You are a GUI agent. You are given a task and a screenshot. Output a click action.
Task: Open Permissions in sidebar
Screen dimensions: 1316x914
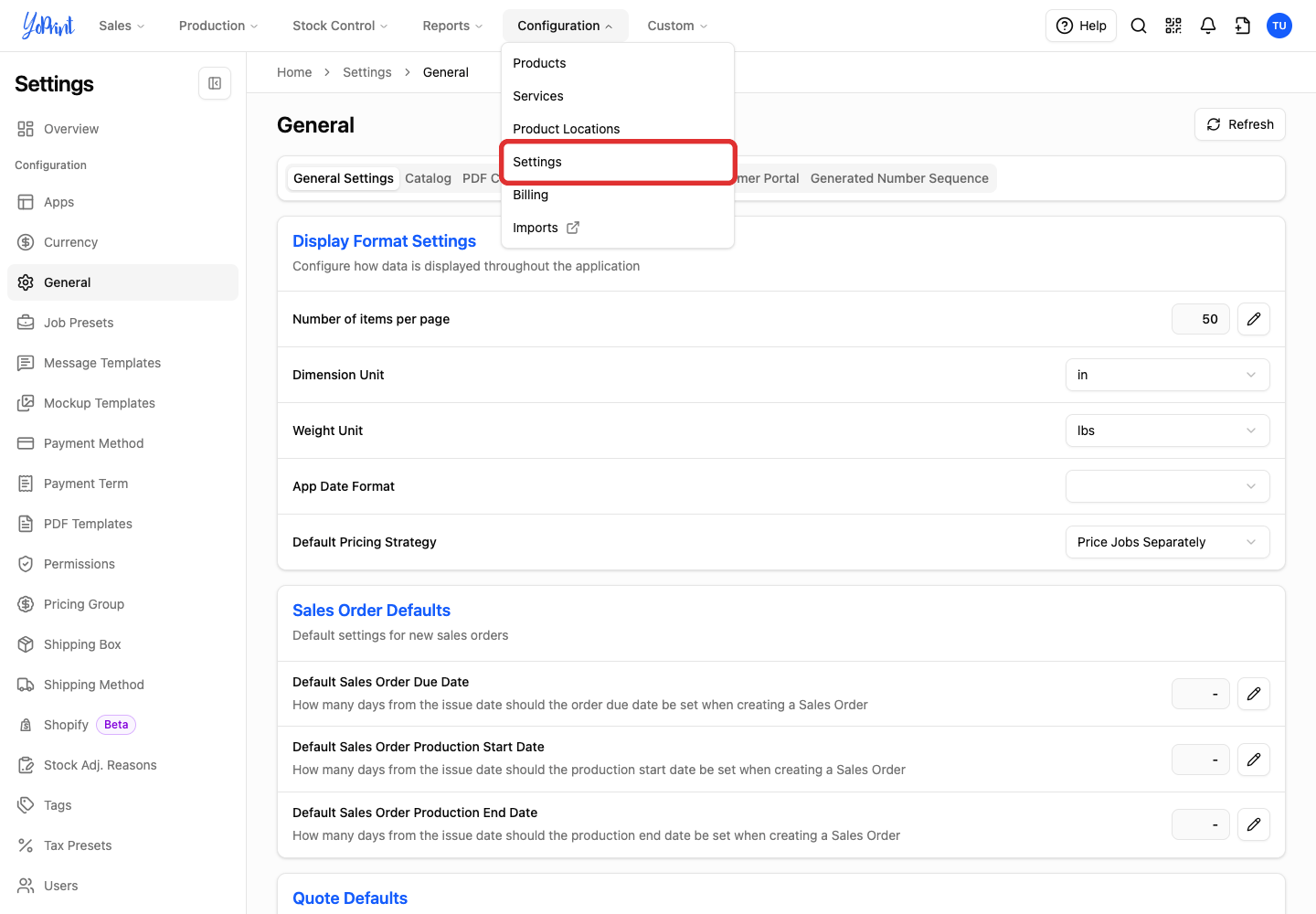pos(122,564)
